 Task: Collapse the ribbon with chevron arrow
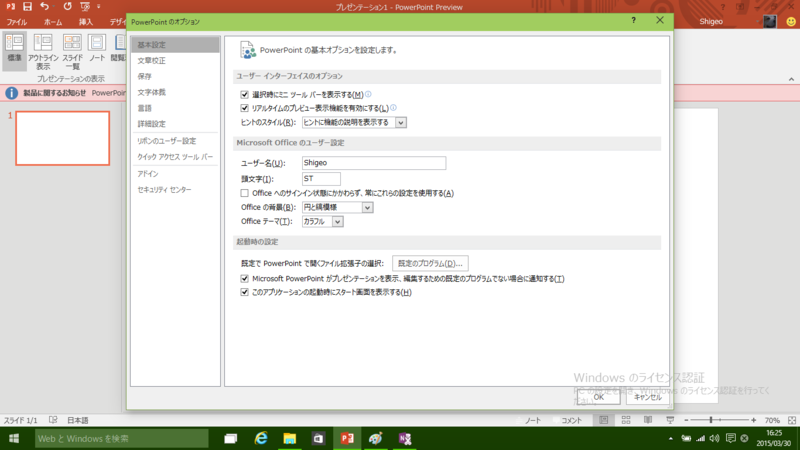coord(791,79)
